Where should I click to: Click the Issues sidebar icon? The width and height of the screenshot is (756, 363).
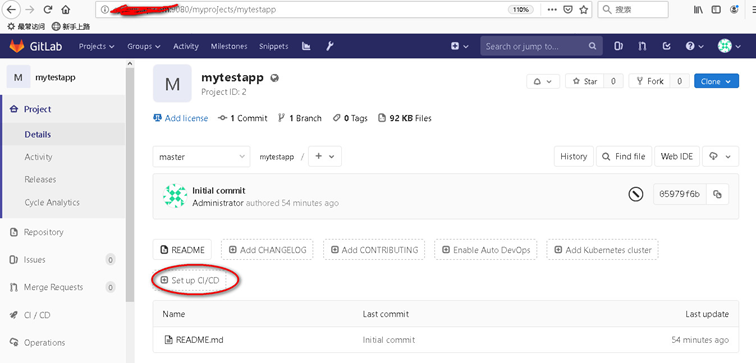click(14, 260)
